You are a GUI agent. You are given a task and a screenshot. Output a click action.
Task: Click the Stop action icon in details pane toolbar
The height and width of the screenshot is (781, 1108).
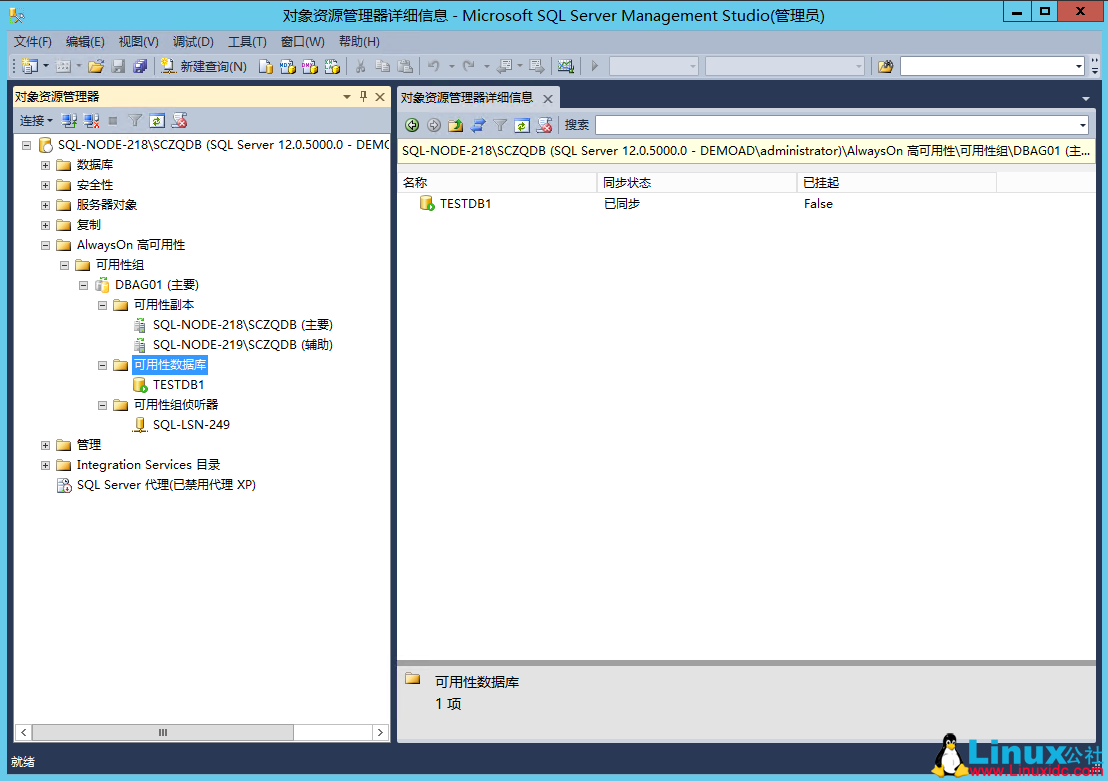(544, 125)
